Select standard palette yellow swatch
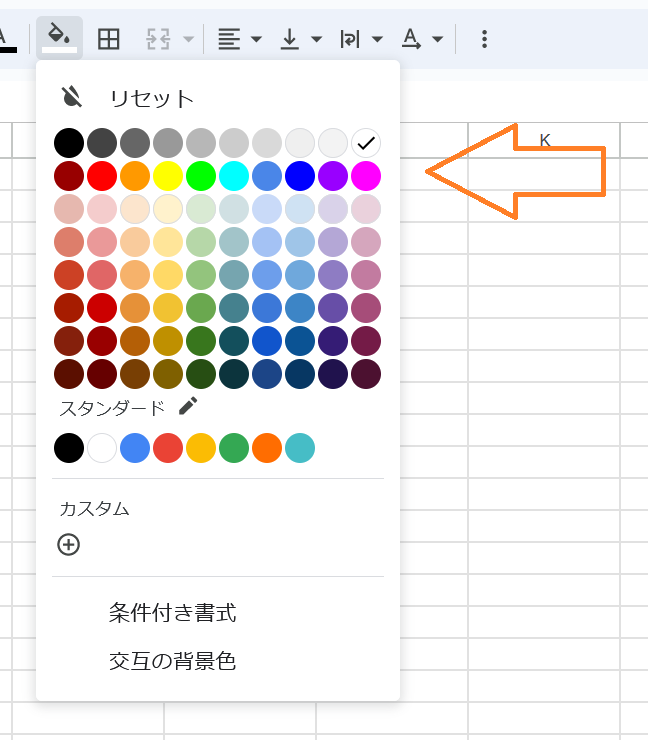This screenshot has width=648, height=740. coord(201,448)
